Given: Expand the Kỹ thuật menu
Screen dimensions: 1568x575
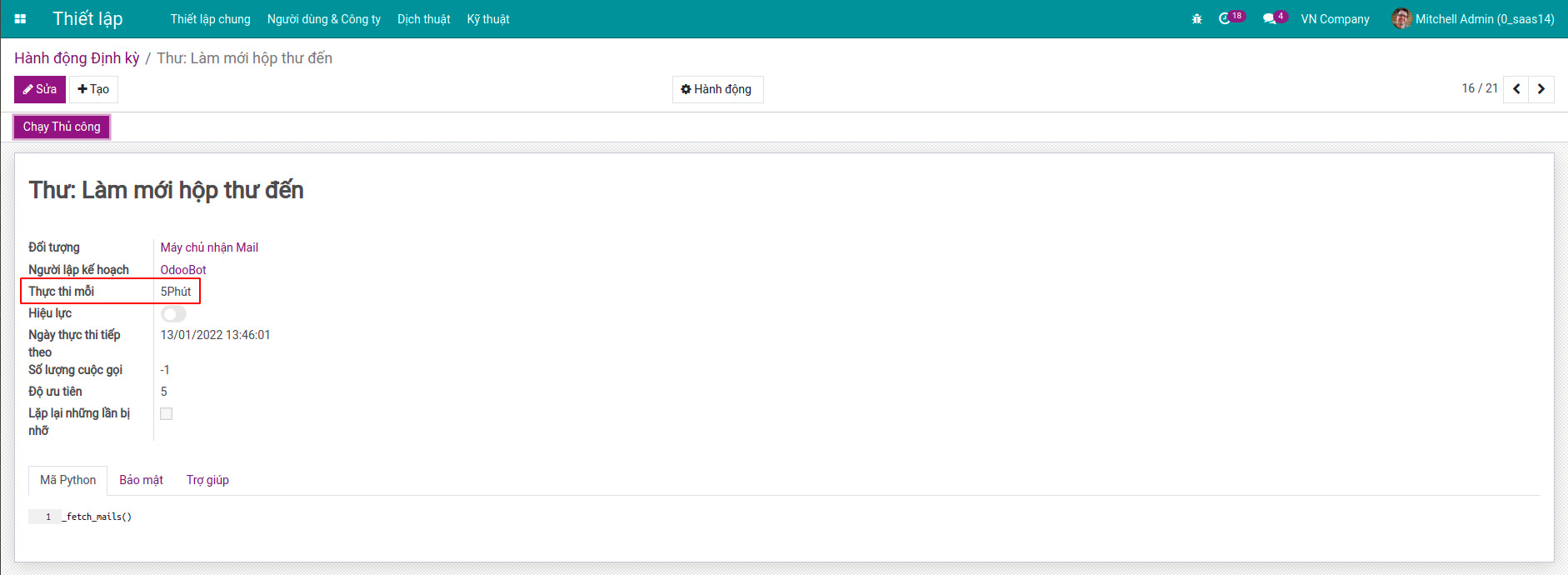Looking at the screenshot, I should 488,19.
